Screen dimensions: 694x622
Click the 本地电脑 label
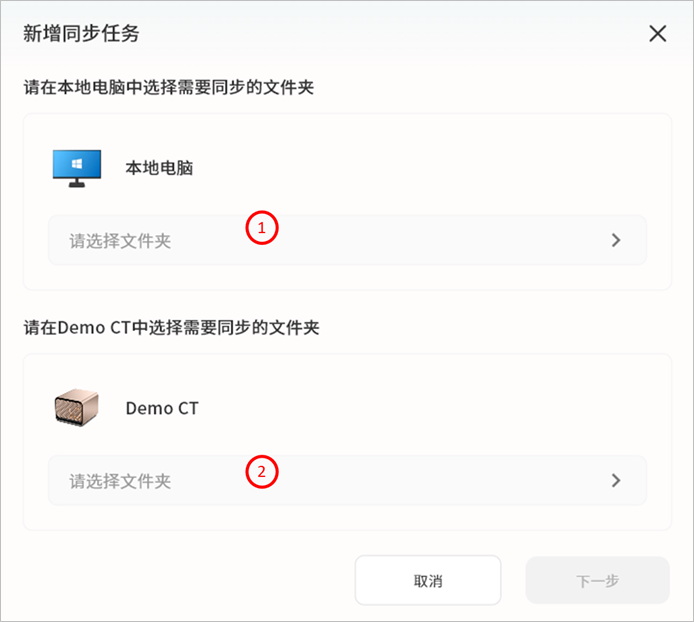click(159, 168)
